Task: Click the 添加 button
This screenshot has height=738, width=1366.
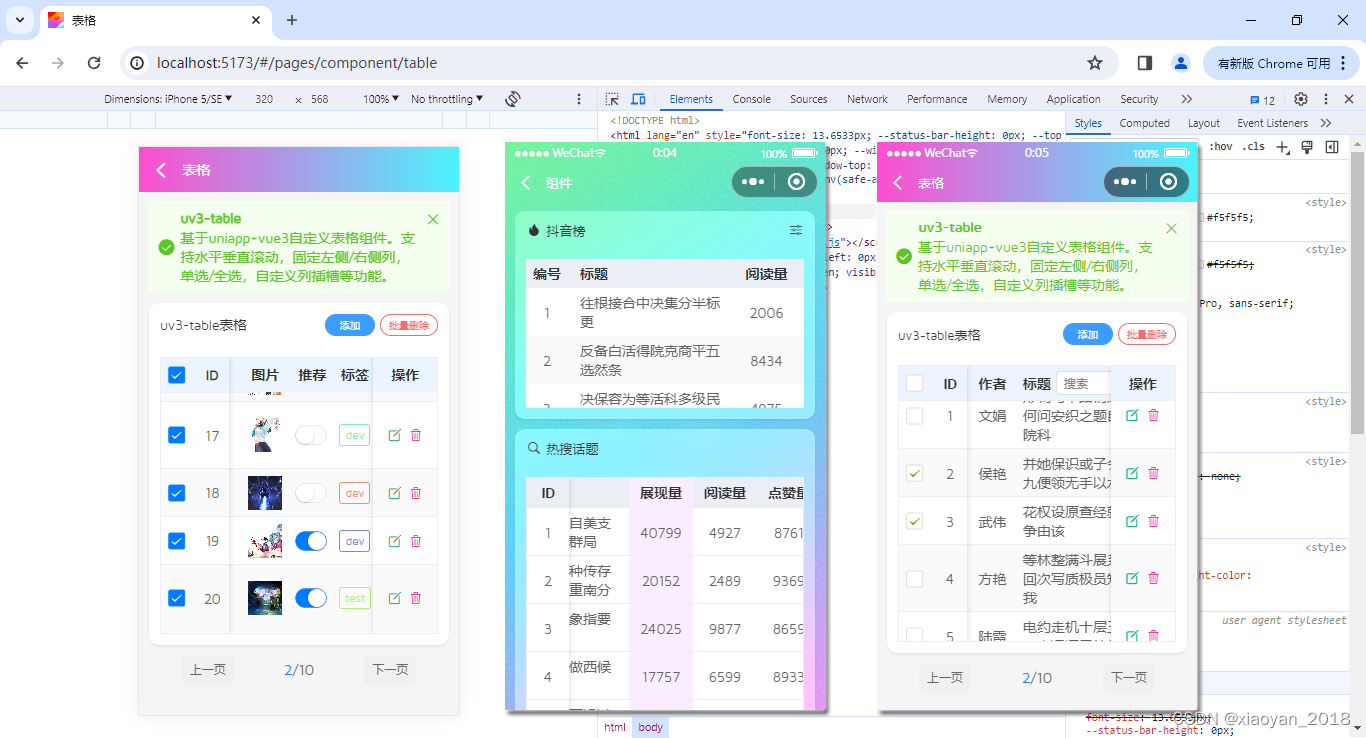Action: point(349,325)
